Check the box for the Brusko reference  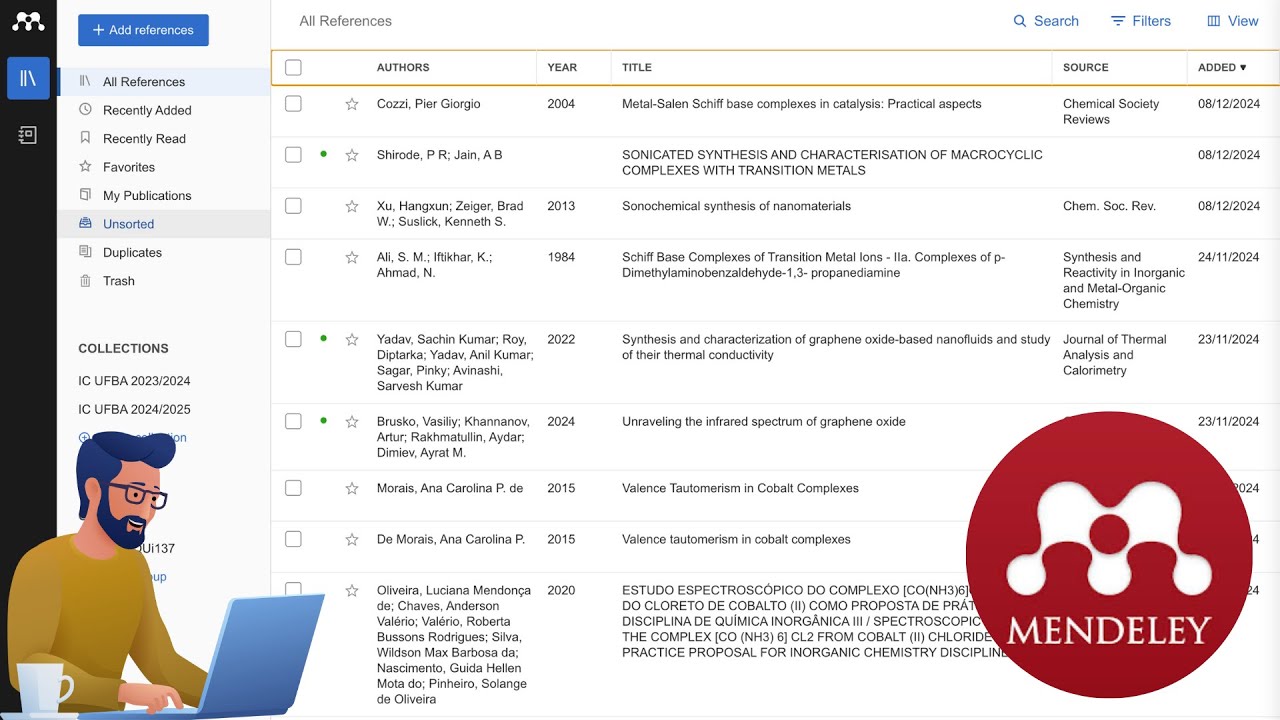pyautogui.click(x=293, y=421)
